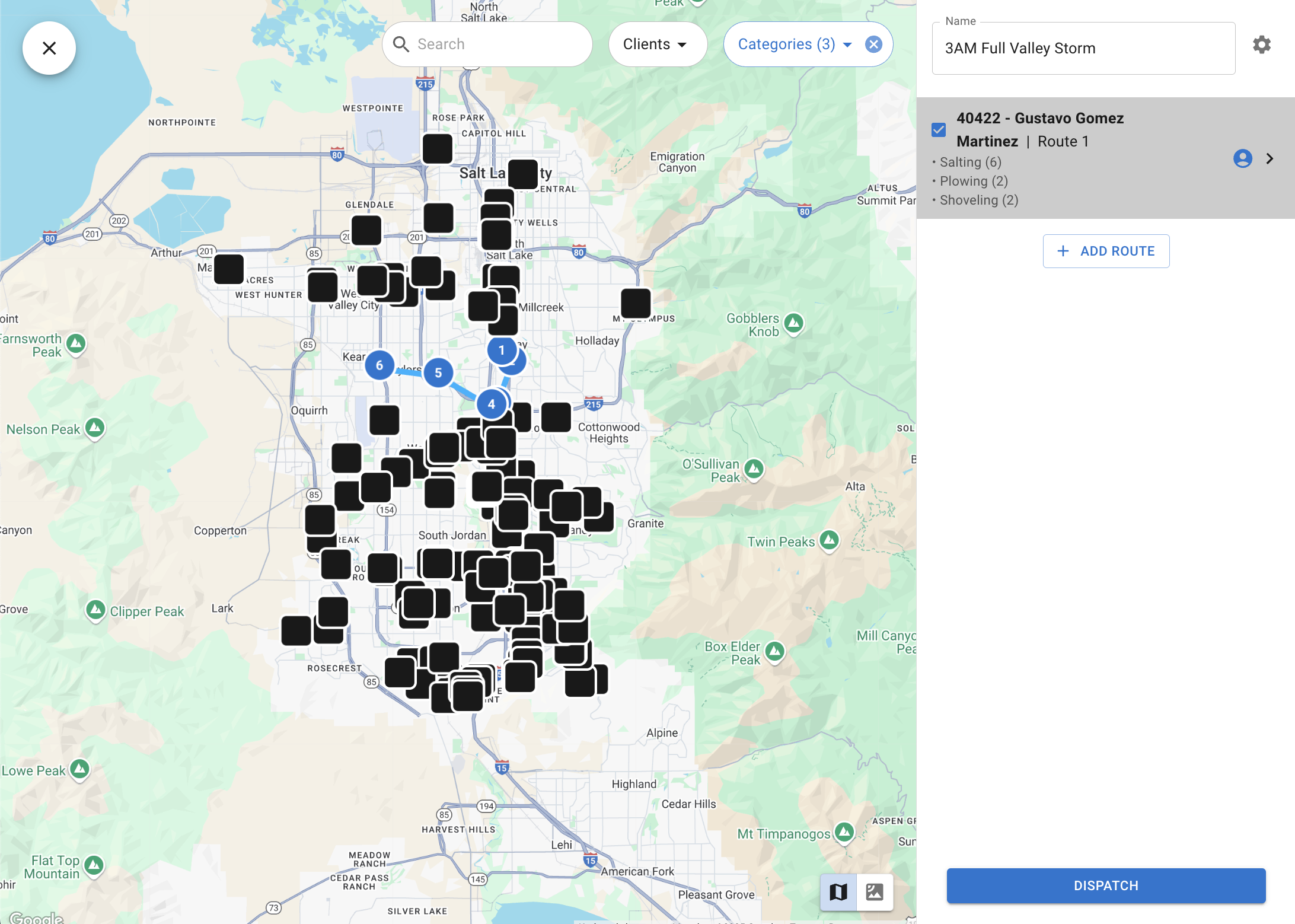The height and width of the screenshot is (924, 1295).
Task: Open the route settings gear icon
Action: [1261, 44]
